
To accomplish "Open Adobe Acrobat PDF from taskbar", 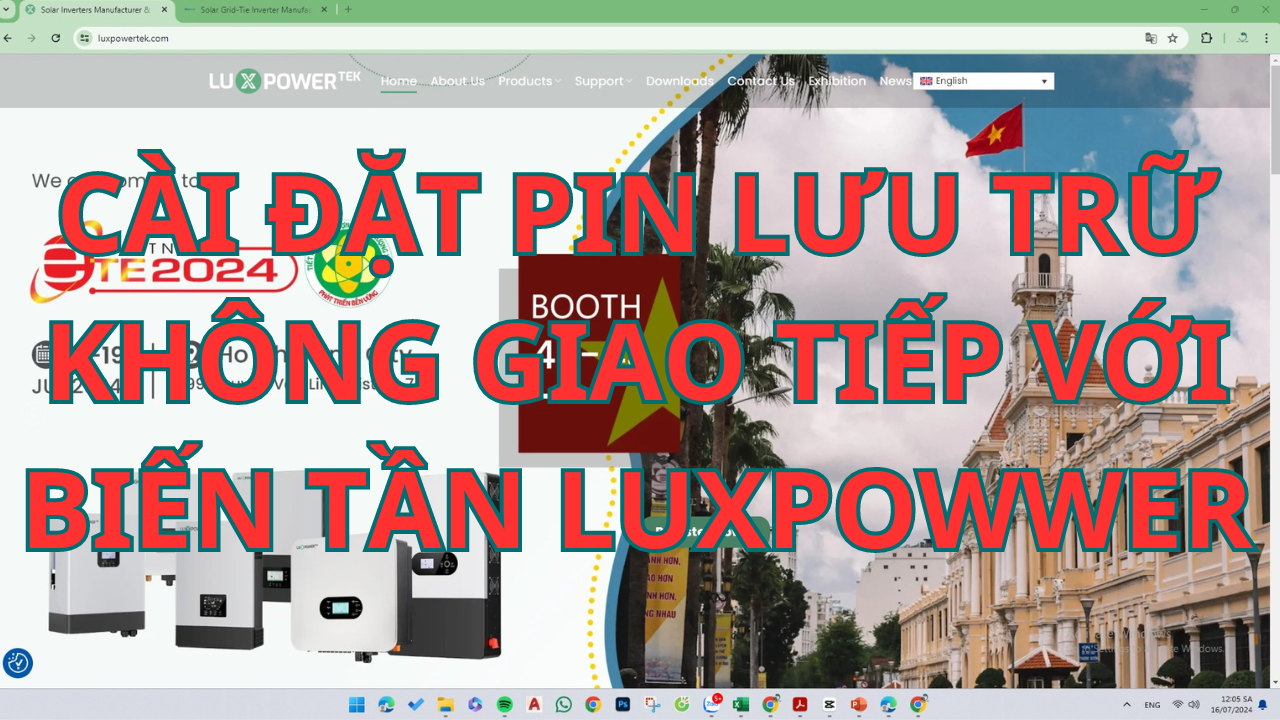I will click(x=800, y=704).
